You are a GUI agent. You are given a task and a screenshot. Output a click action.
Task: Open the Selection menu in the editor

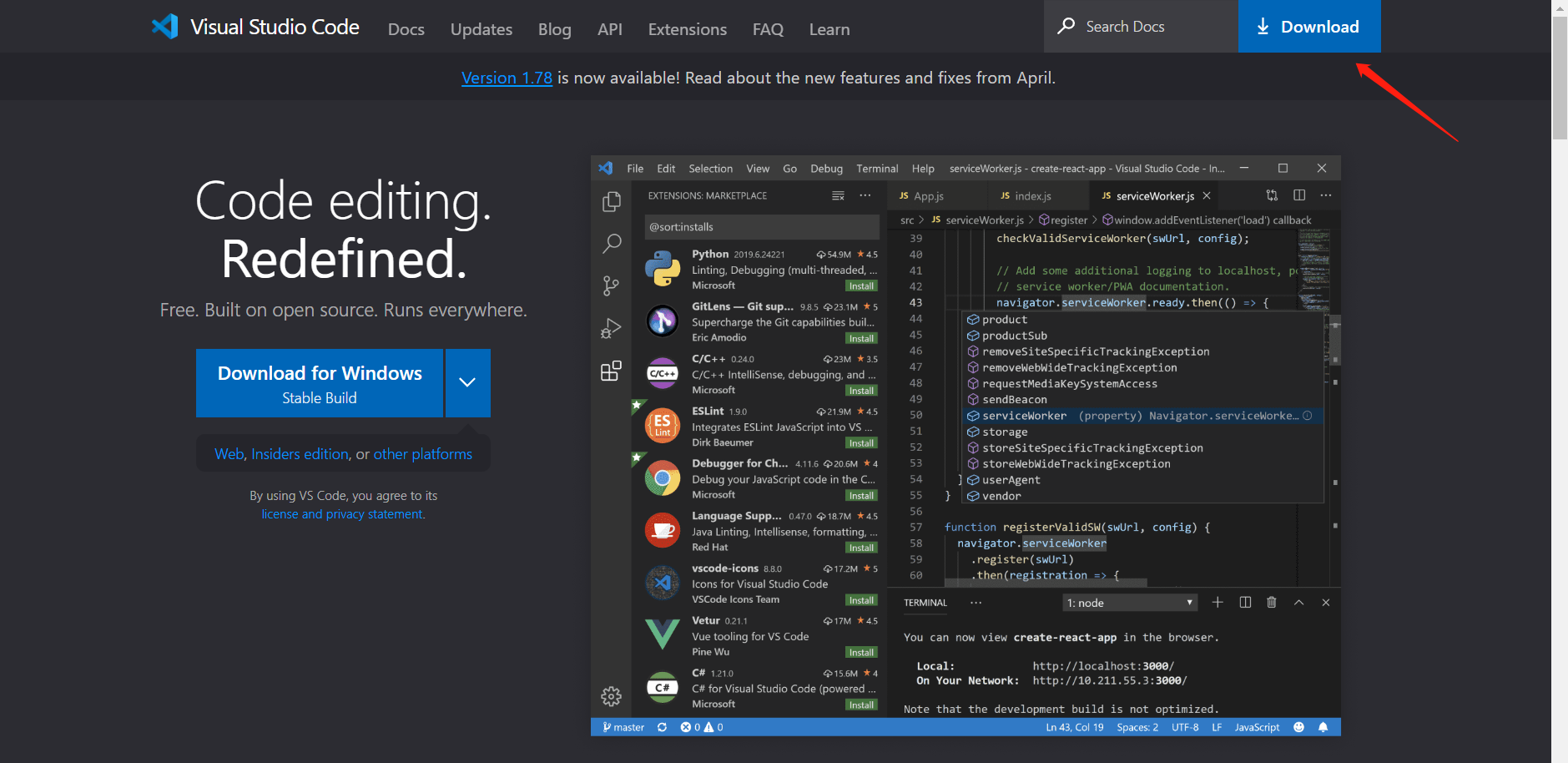710,169
